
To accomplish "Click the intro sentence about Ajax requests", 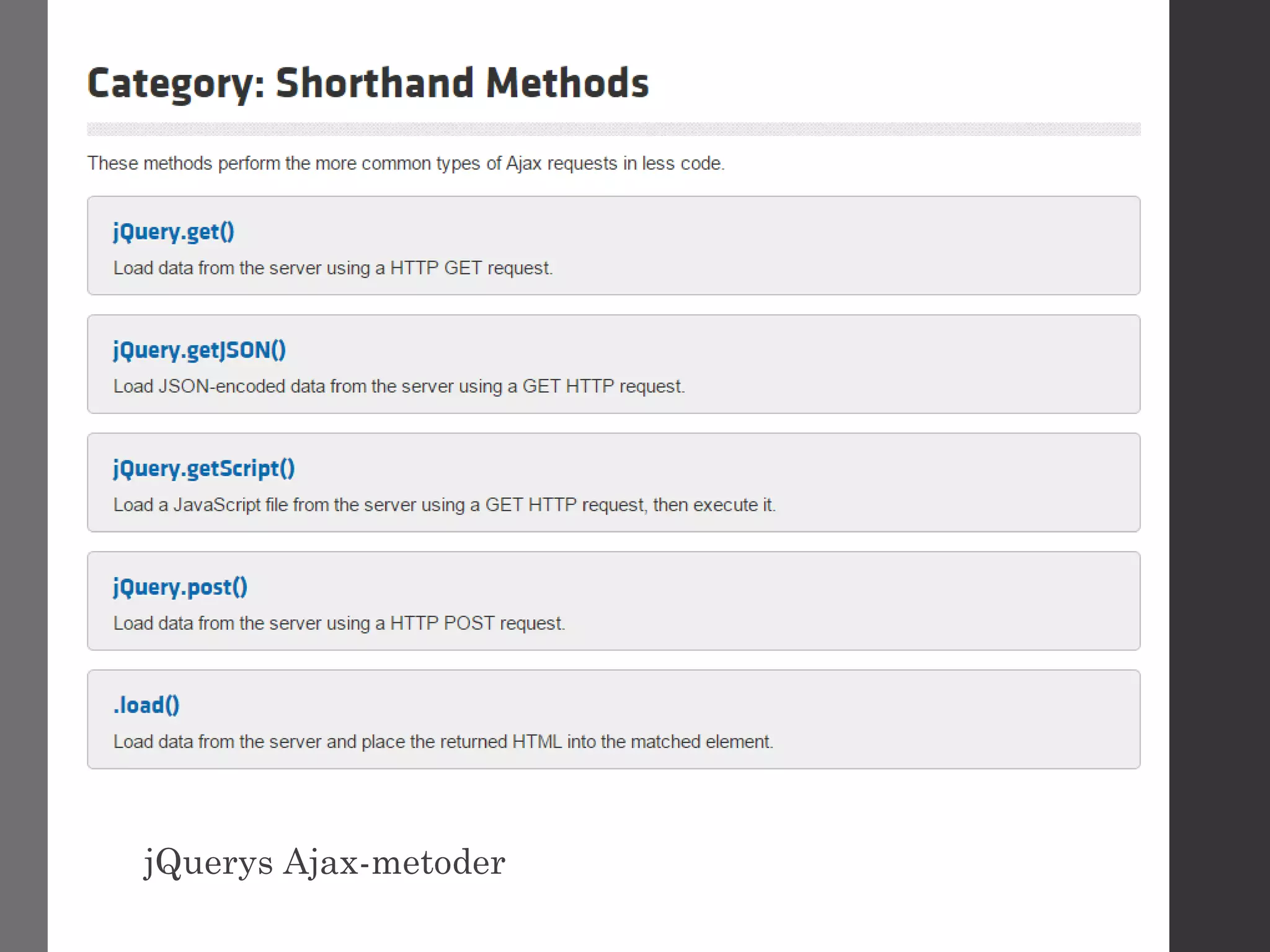I will (x=406, y=164).
